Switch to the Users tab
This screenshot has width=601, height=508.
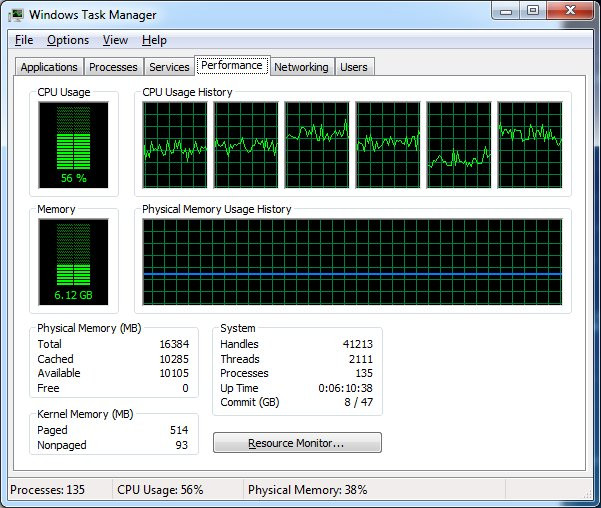(354, 67)
